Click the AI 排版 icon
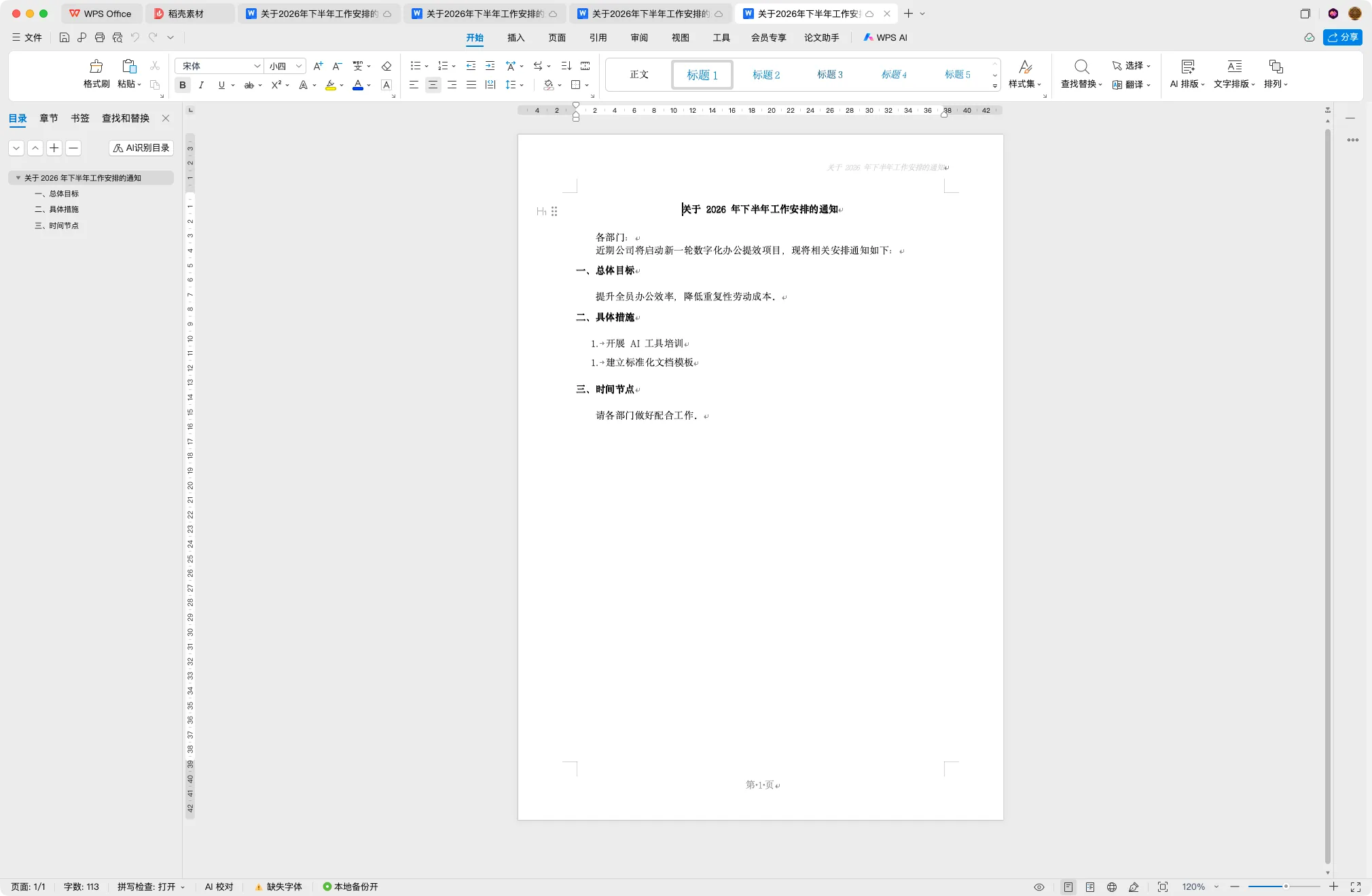The image size is (1372, 896). tap(1187, 66)
